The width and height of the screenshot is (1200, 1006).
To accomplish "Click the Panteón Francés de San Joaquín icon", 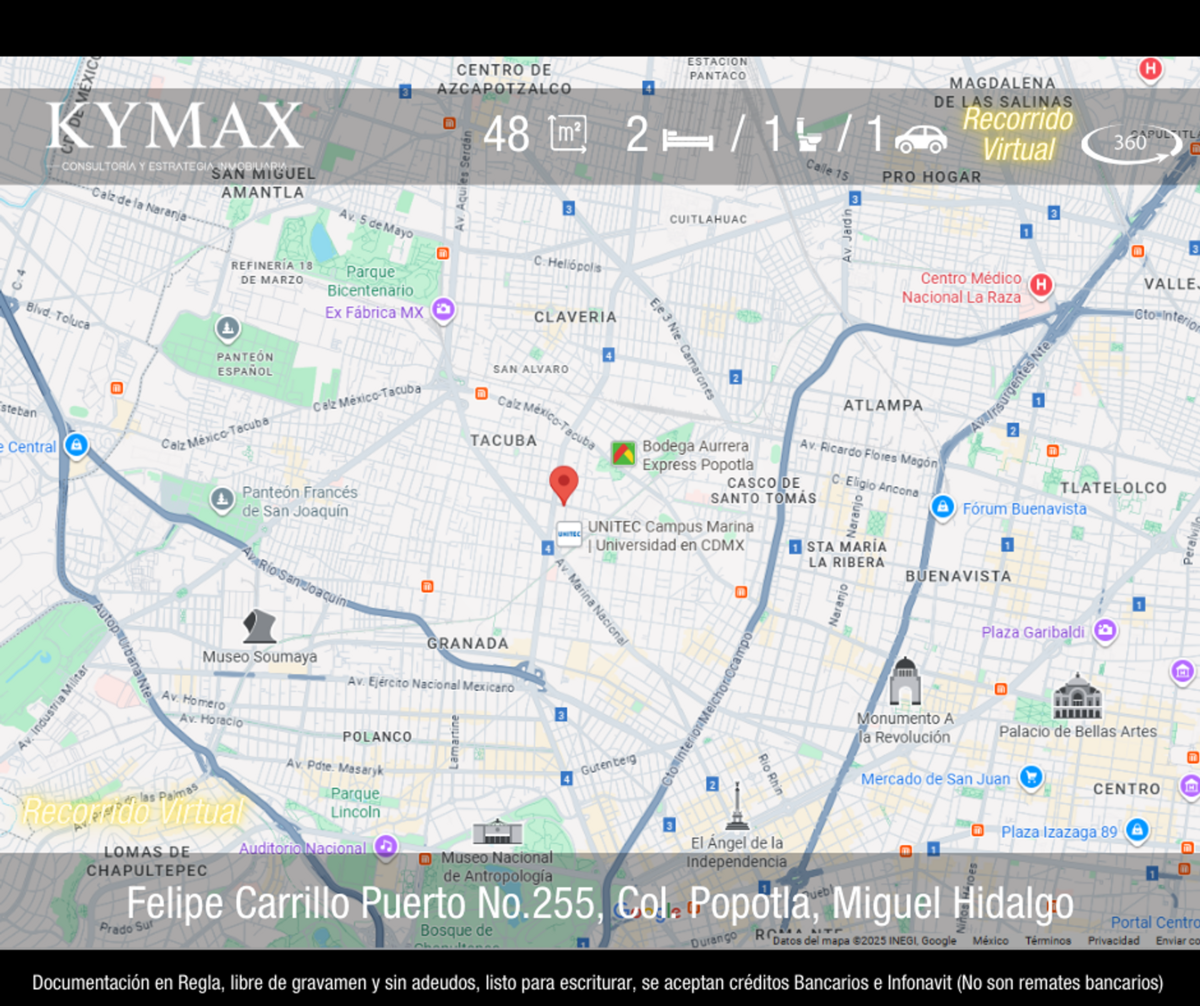I will (x=222, y=498).
